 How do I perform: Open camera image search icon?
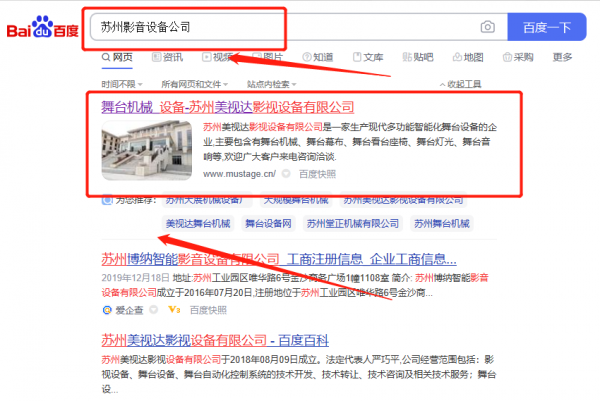487,27
